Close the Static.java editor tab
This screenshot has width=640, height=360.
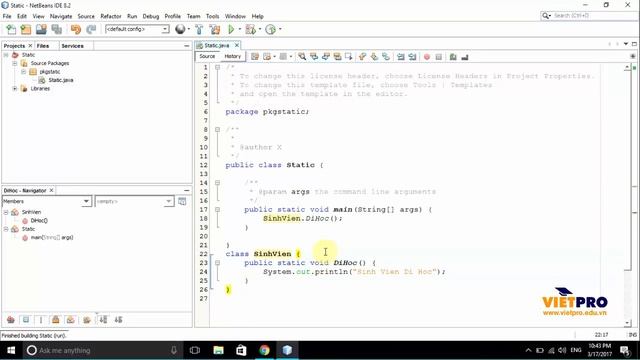[x=237, y=45]
